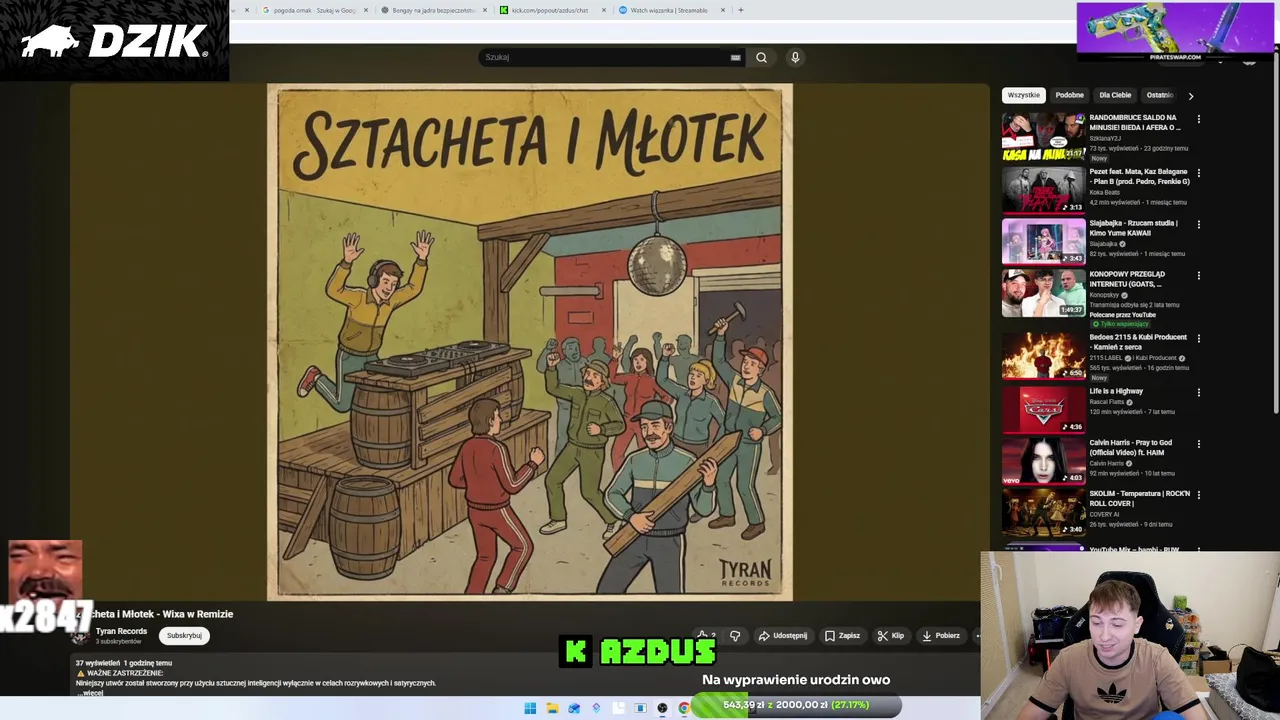The height and width of the screenshot is (720, 1280).
Task: Open options menu for KONOPOWY PRZEGLĄD video
Action: [1198, 275]
